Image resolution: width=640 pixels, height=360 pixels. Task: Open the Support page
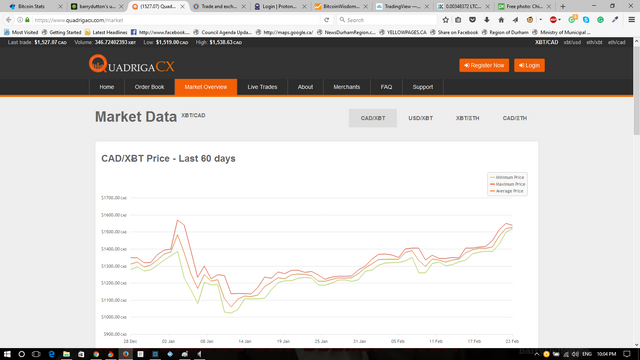(422, 87)
